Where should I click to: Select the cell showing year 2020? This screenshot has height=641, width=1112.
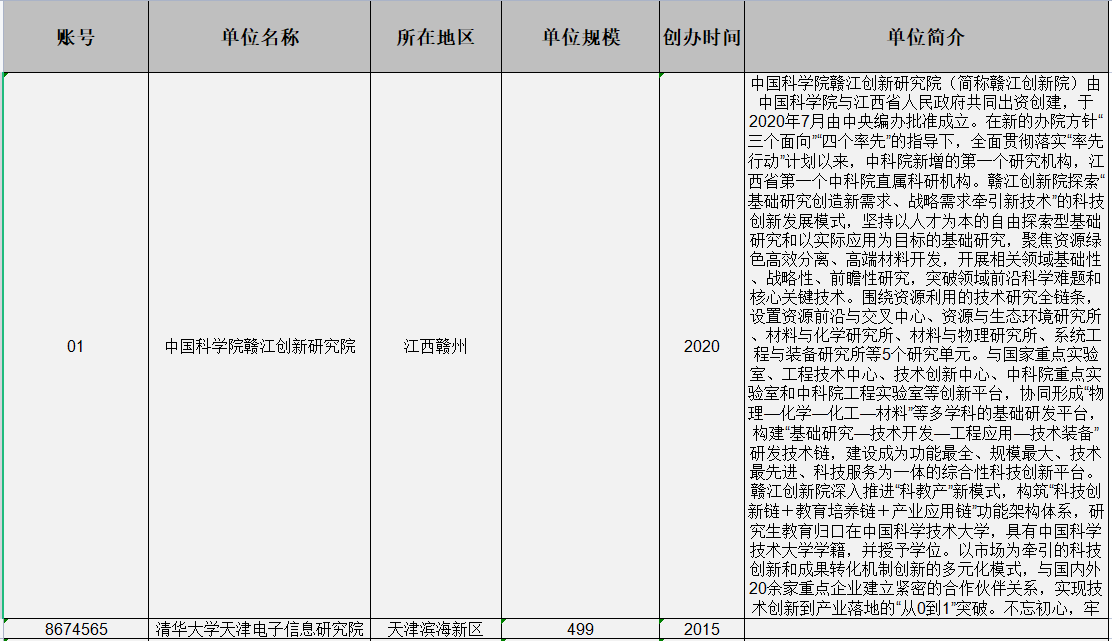702,347
